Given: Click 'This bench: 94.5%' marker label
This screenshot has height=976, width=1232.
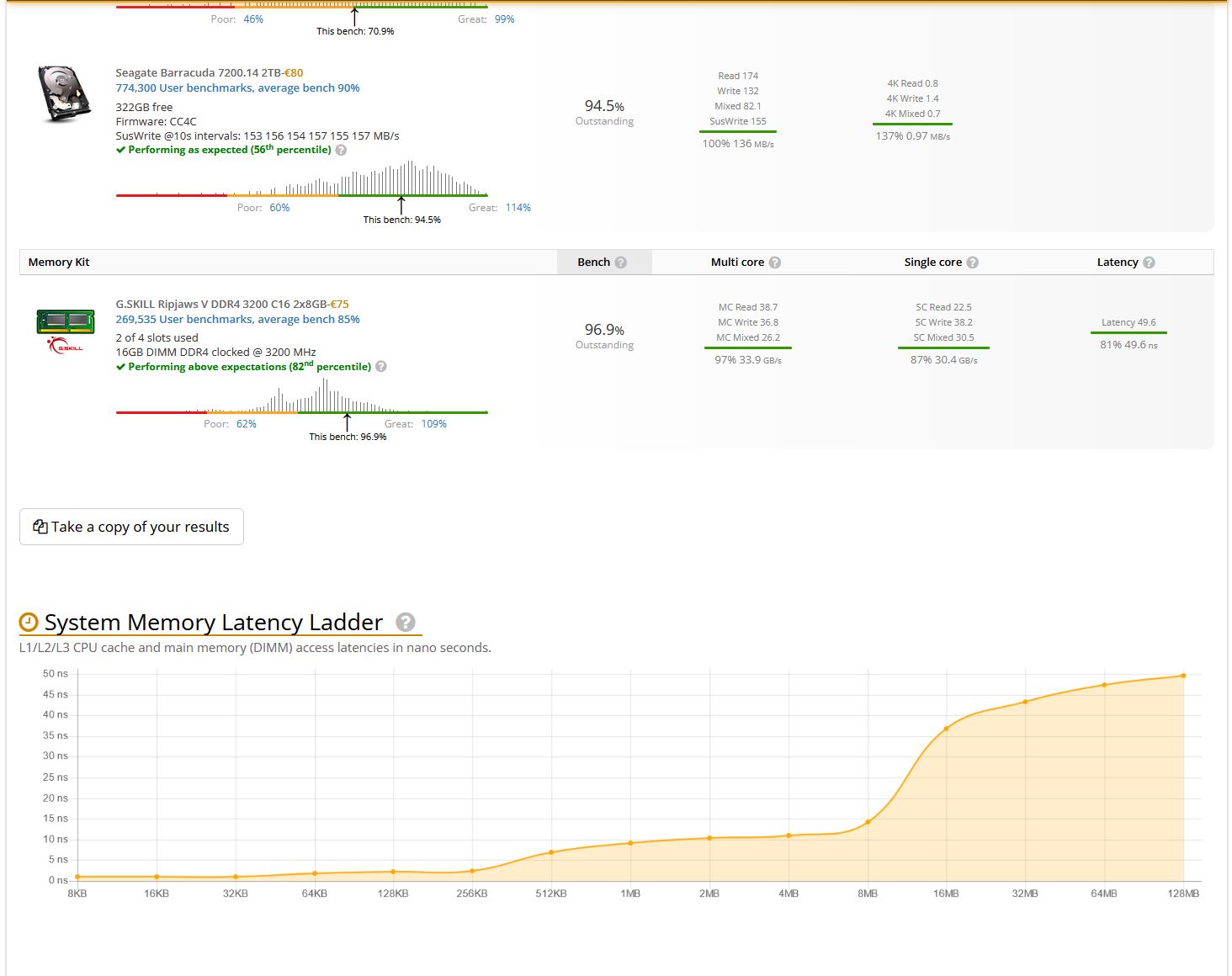Looking at the screenshot, I should pyautogui.click(x=402, y=220).
